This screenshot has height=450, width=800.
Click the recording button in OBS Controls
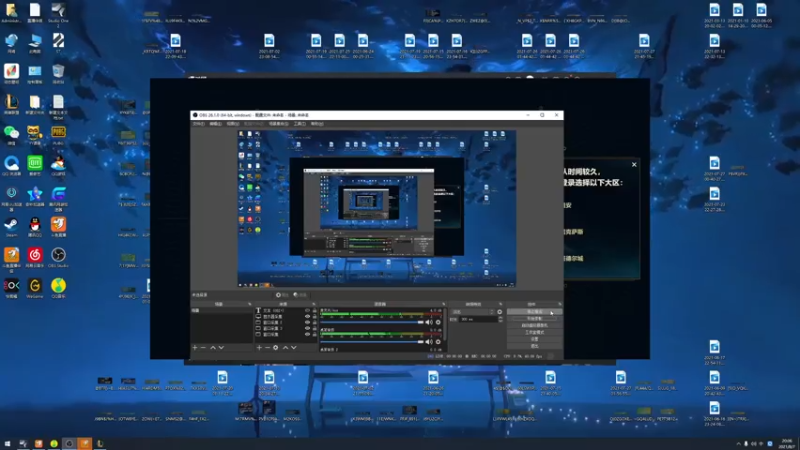534,318
